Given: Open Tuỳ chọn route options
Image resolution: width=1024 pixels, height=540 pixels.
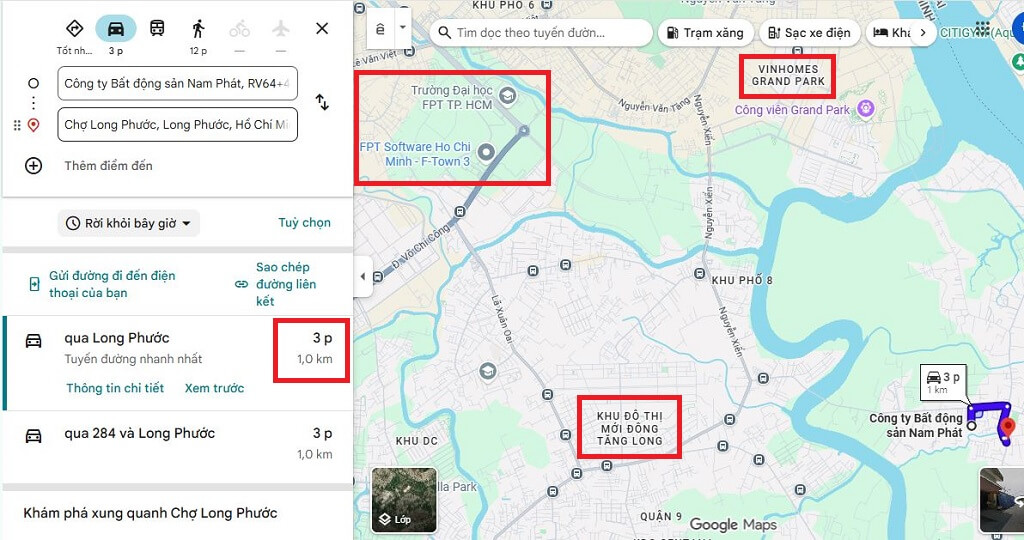Looking at the screenshot, I should point(304,223).
